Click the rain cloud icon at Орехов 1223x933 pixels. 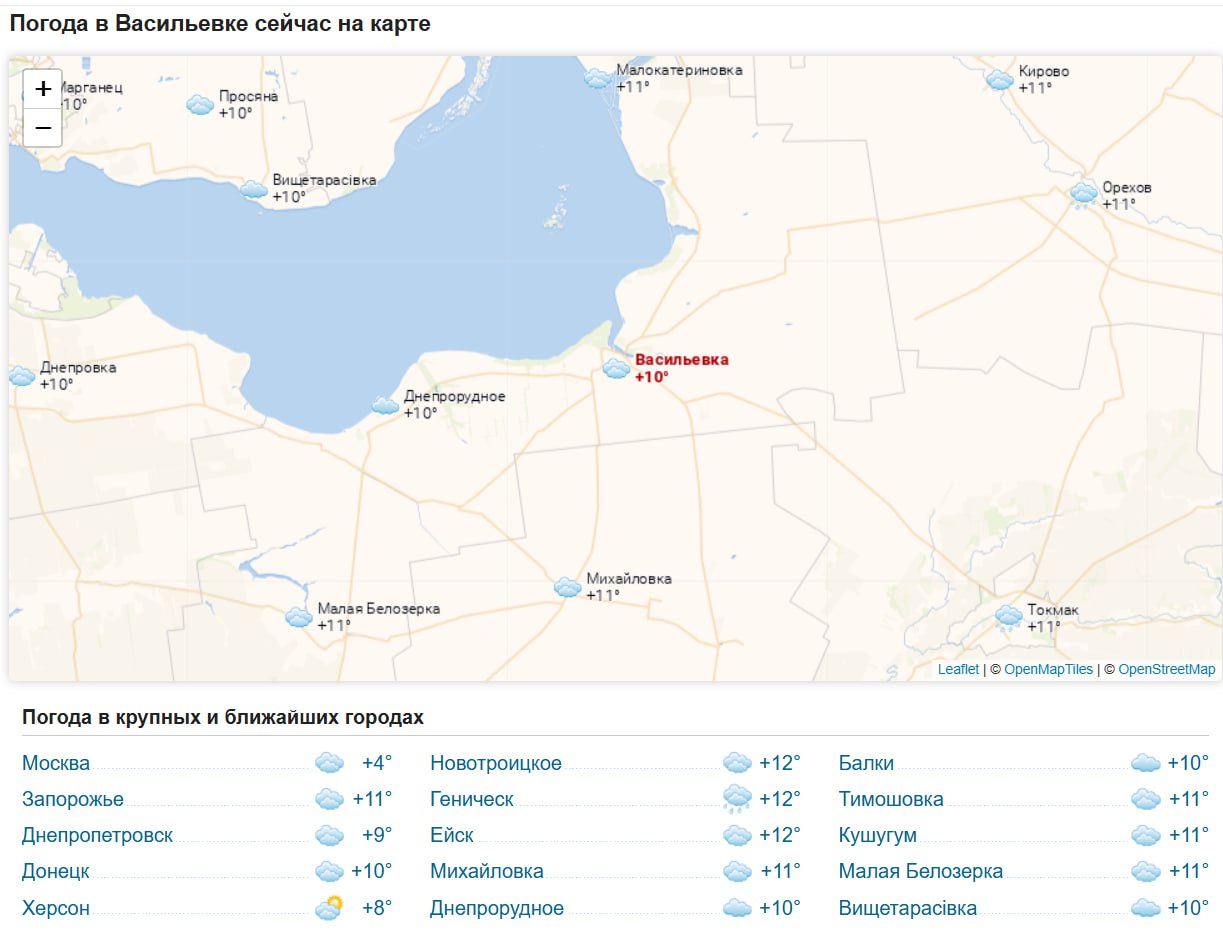[x=1083, y=194]
